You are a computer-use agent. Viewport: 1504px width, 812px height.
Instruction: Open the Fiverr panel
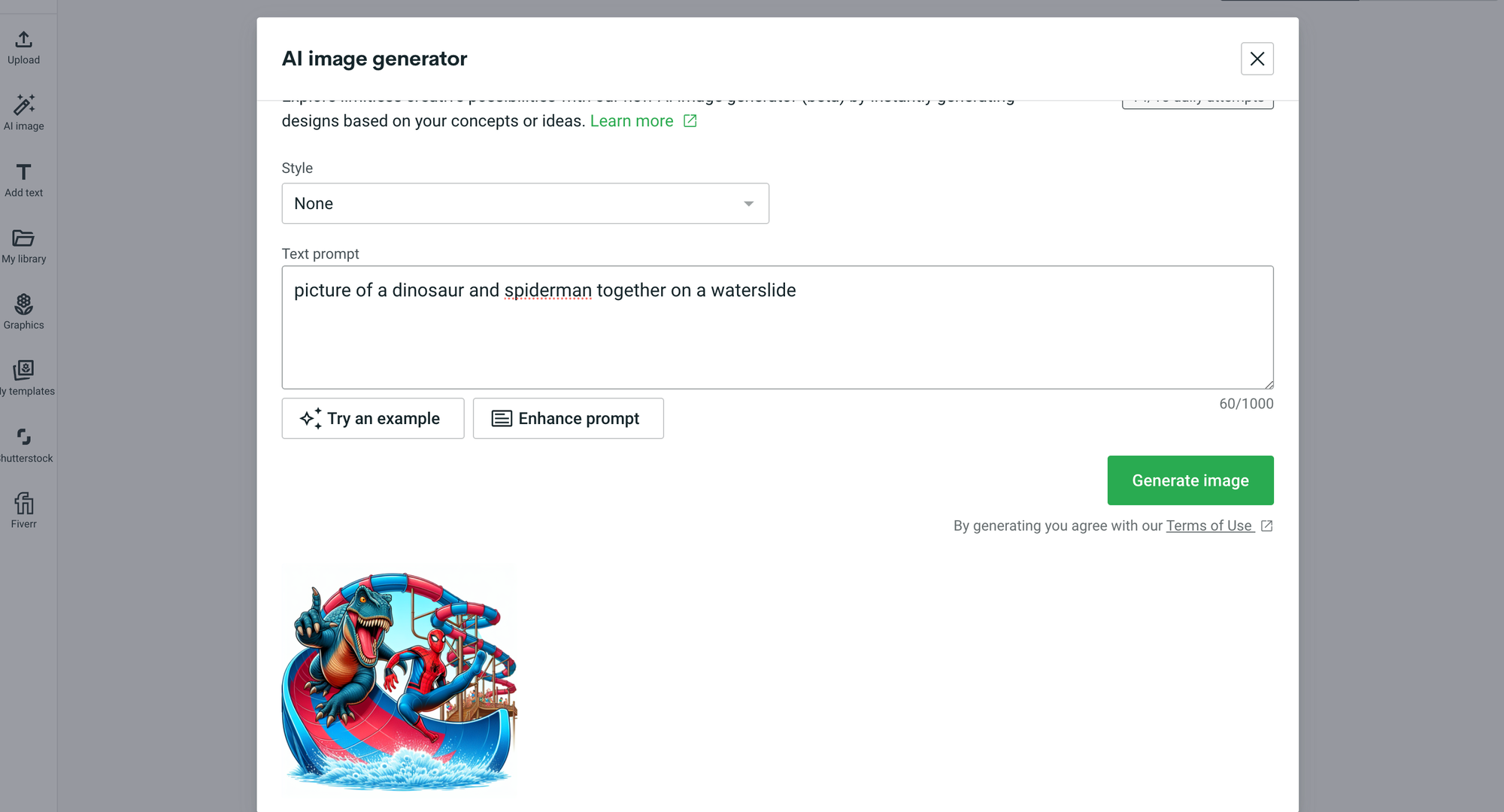(x=23, y=510)
